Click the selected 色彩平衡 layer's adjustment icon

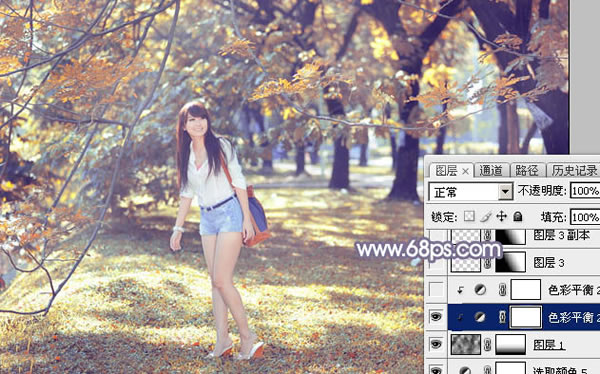click(x=479, y=317)
